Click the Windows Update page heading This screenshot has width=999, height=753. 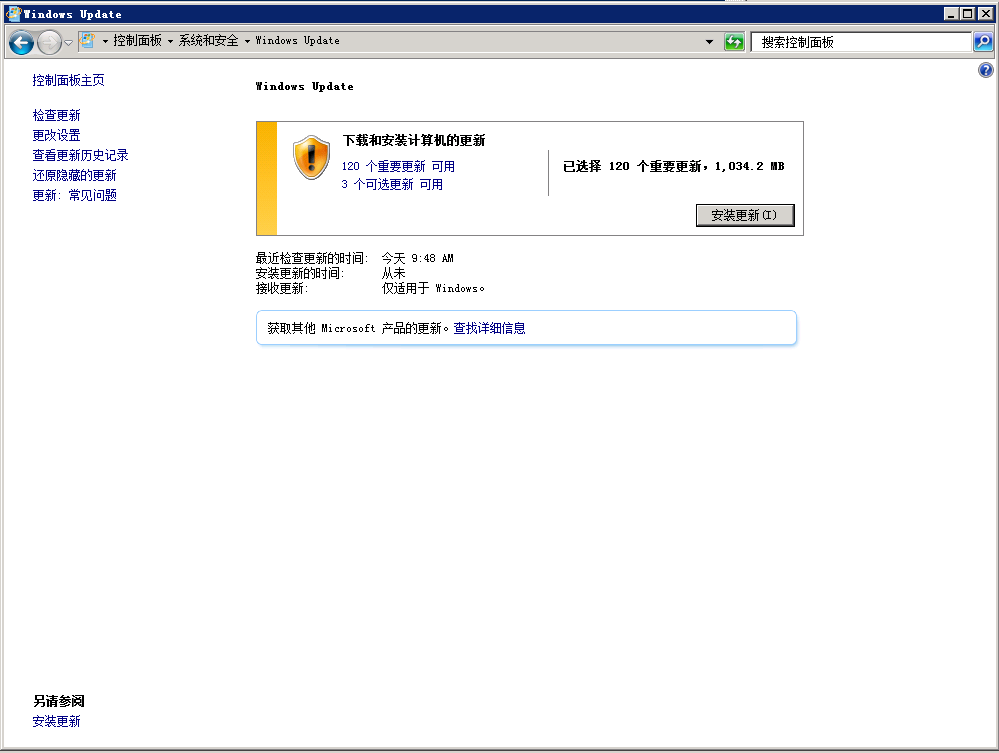click(x=304, y=86)
